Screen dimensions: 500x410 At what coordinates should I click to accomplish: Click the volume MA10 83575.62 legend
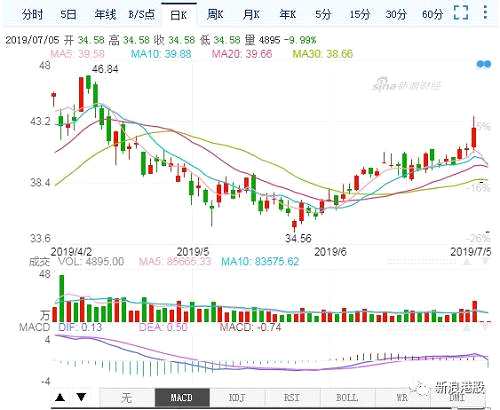[260, 261]
